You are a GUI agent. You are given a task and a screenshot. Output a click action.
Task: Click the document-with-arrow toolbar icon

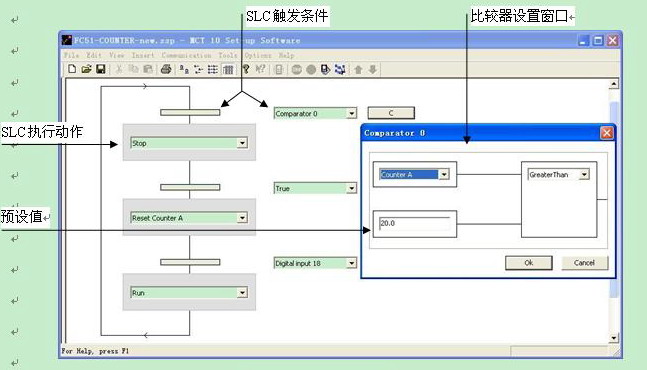[325, 69]
